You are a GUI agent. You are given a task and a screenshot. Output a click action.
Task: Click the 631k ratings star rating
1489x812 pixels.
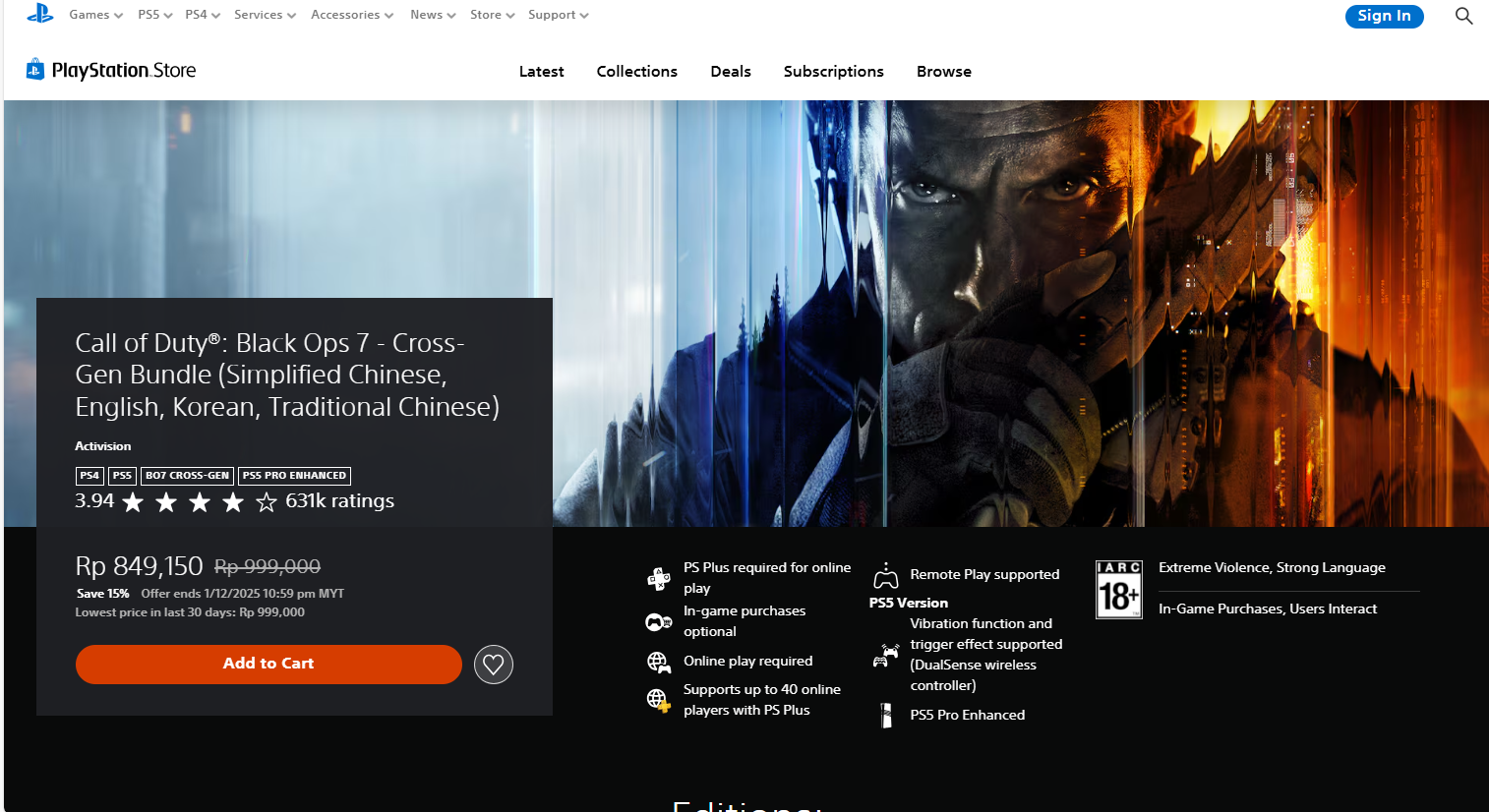(234, 501)
